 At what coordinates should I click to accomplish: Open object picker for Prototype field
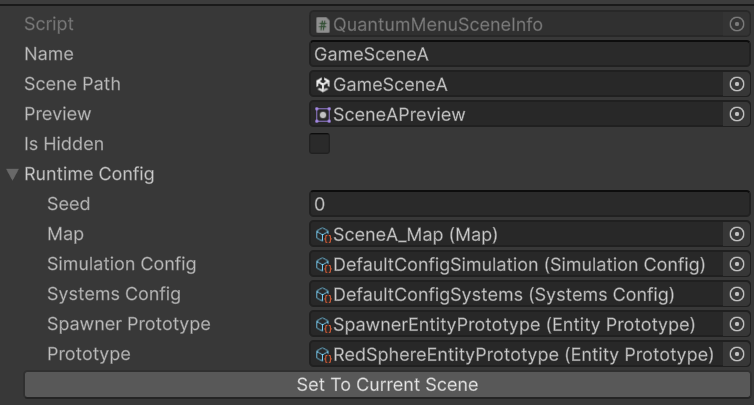(737, 354)
